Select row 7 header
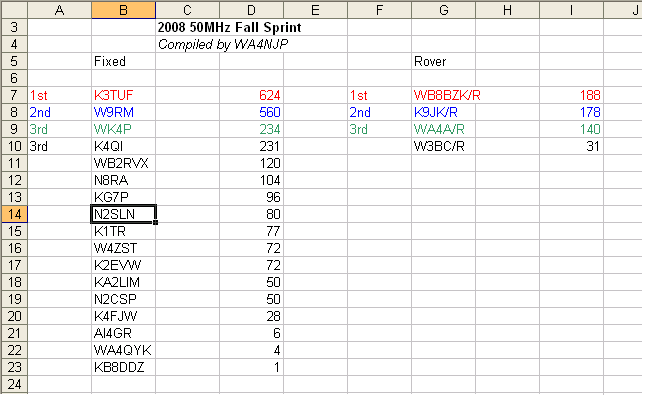 14,95
